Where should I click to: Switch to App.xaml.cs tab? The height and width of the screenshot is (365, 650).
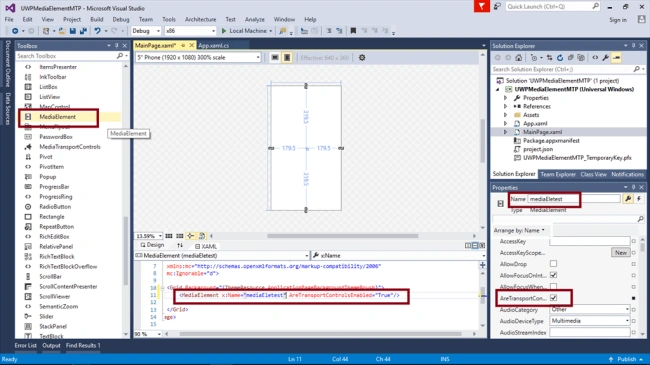coord(213,46)
